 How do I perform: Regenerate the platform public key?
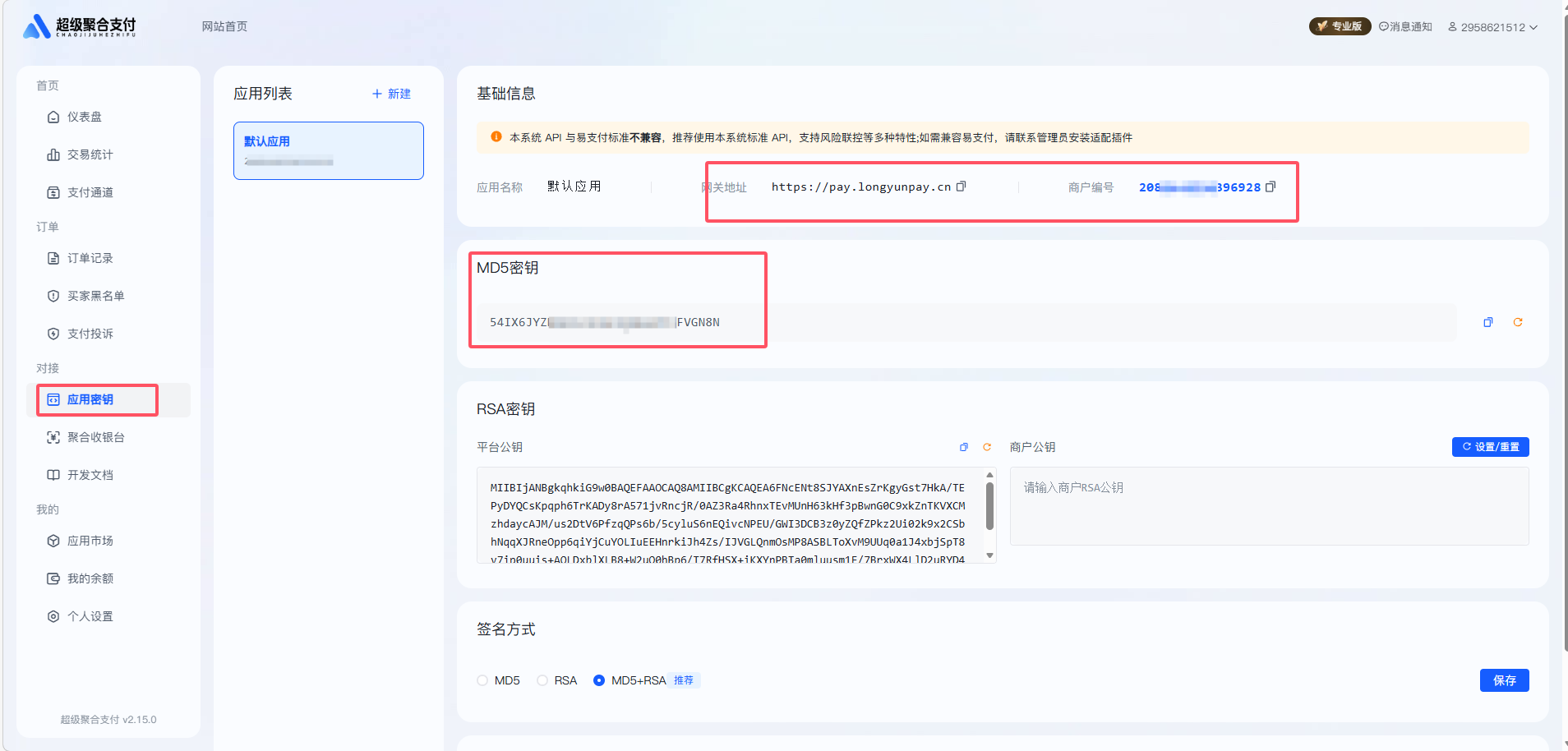pos(987,447)
